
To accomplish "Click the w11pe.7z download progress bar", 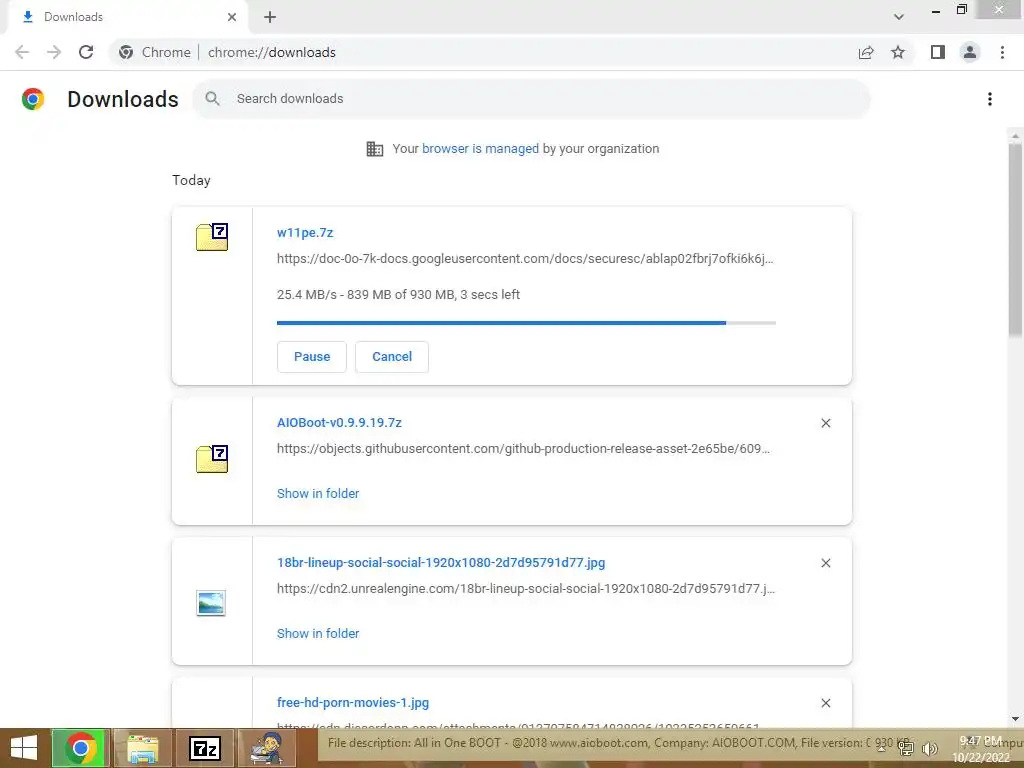I will pyautogui.click(x=526, y=323).
